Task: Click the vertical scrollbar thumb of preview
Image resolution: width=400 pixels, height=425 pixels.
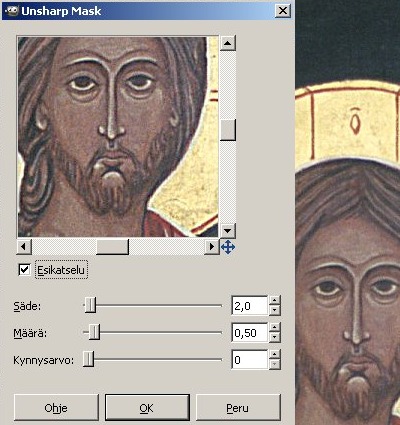Action: click(x=228, y=130)
